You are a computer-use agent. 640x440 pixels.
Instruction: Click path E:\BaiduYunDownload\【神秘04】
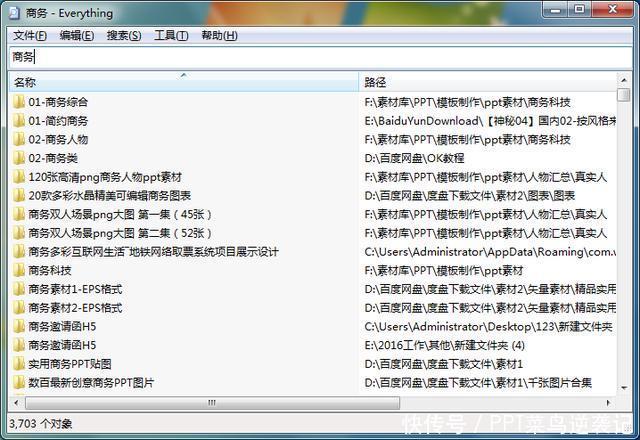(x=490, y=121)
